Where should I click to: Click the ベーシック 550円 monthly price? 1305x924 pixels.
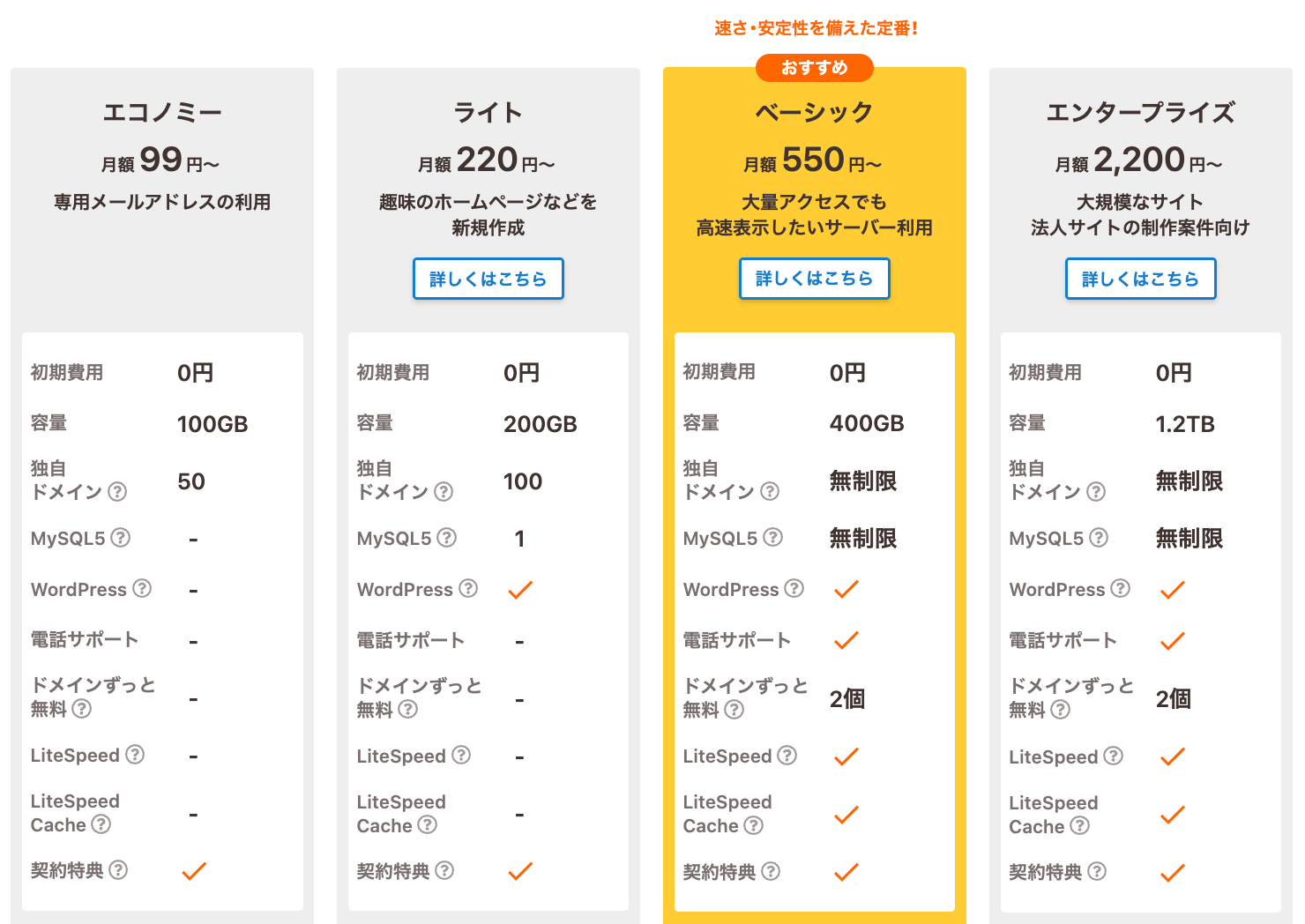click(x=813, y=160)
